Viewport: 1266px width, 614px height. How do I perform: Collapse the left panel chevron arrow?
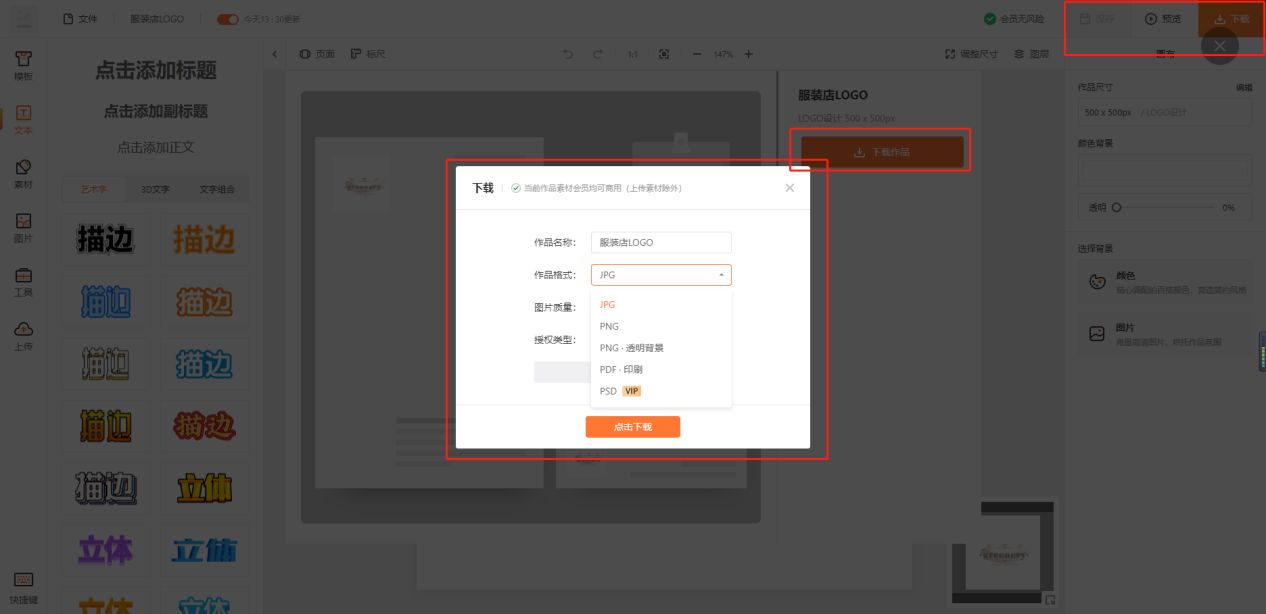click(276, 54)
